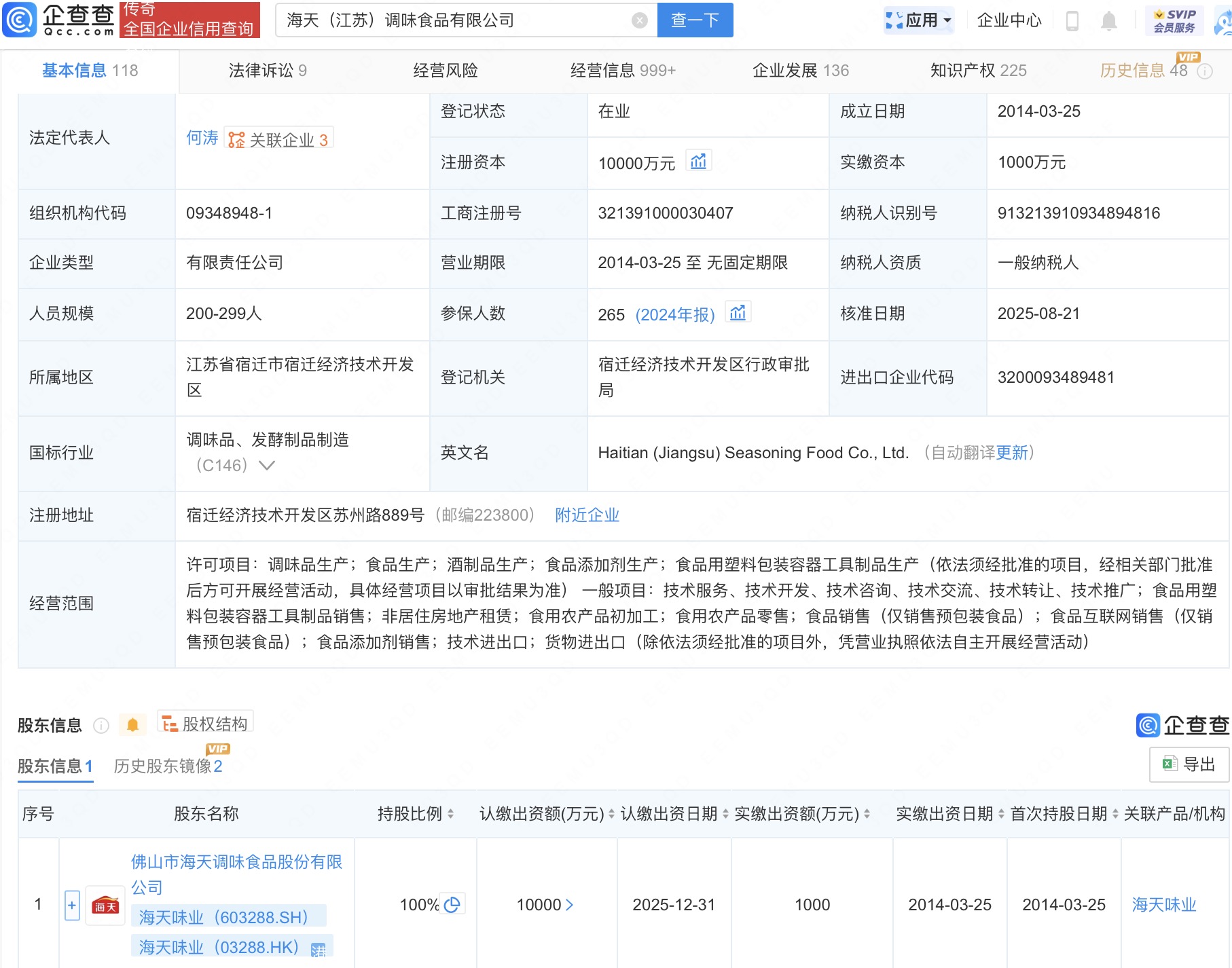
Task: Expand shareholder row with plus button
Action: tap(72, 905)
